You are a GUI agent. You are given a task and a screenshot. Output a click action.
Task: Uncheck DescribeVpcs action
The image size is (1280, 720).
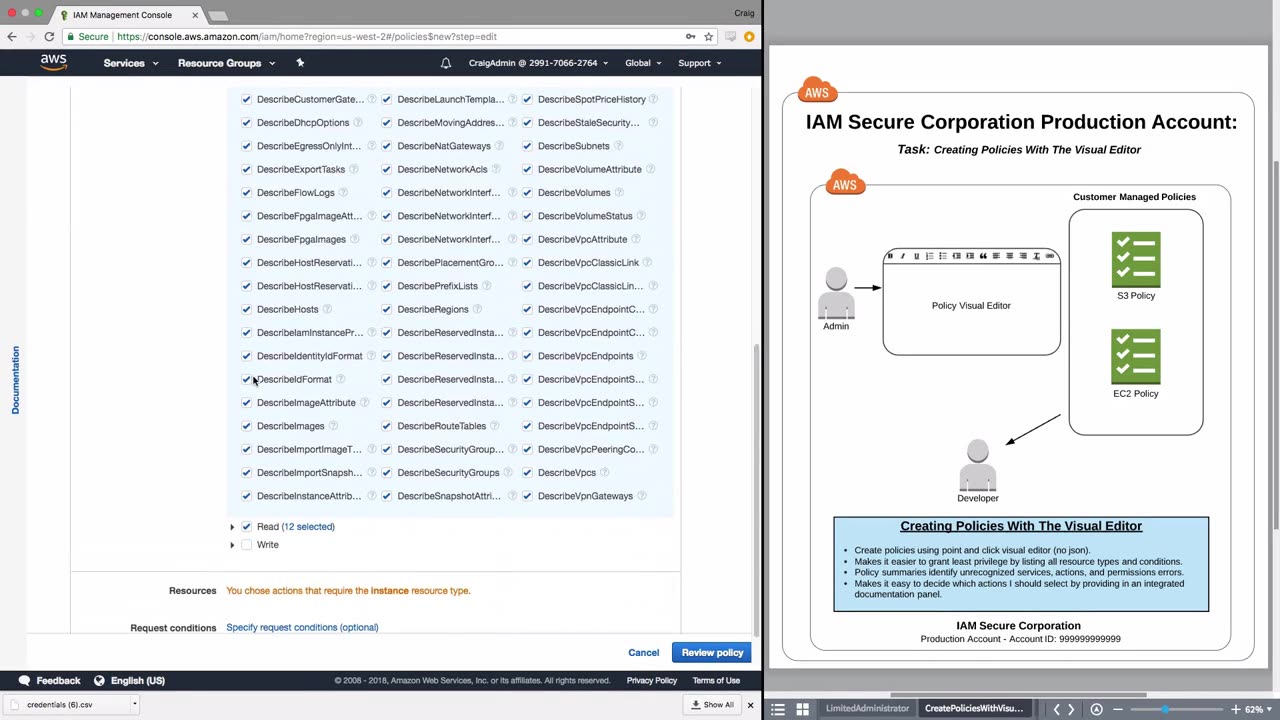point(527,472)
